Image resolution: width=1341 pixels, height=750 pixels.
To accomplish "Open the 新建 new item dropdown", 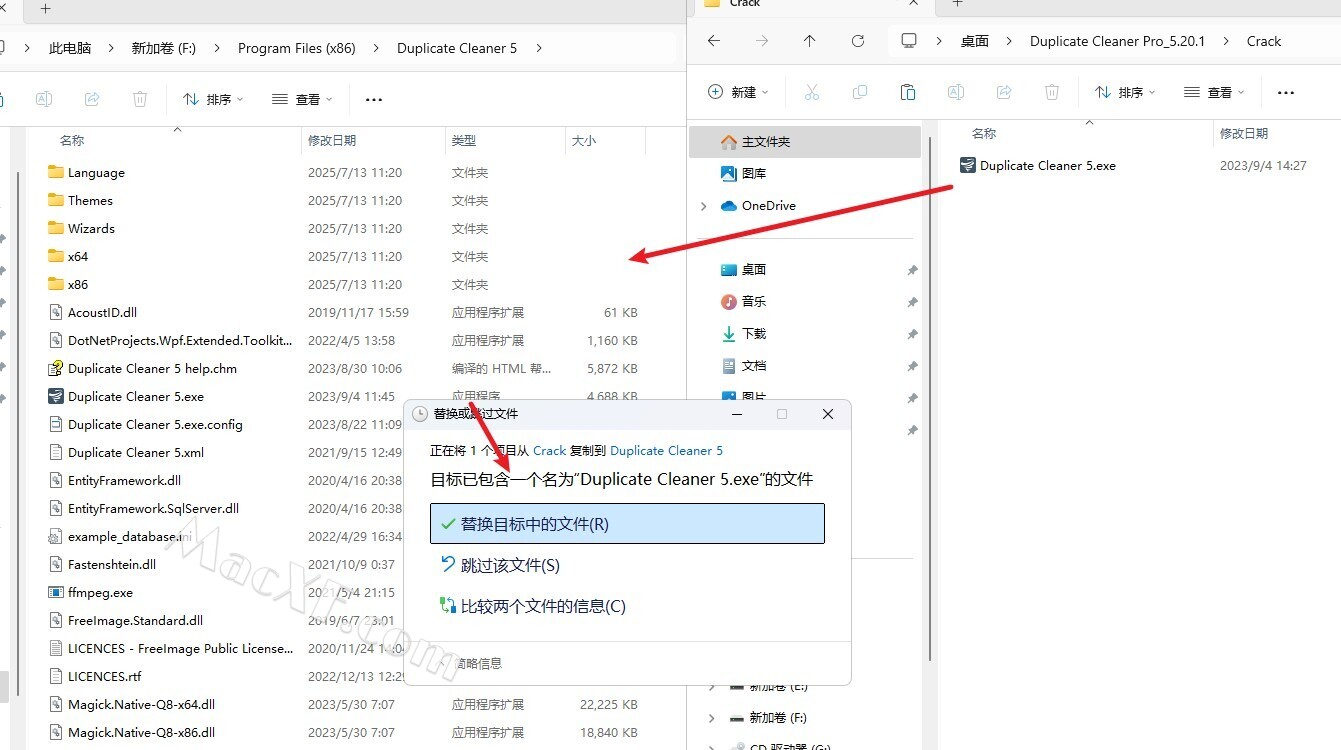I will pyautogui.click(x=738, y=92).
